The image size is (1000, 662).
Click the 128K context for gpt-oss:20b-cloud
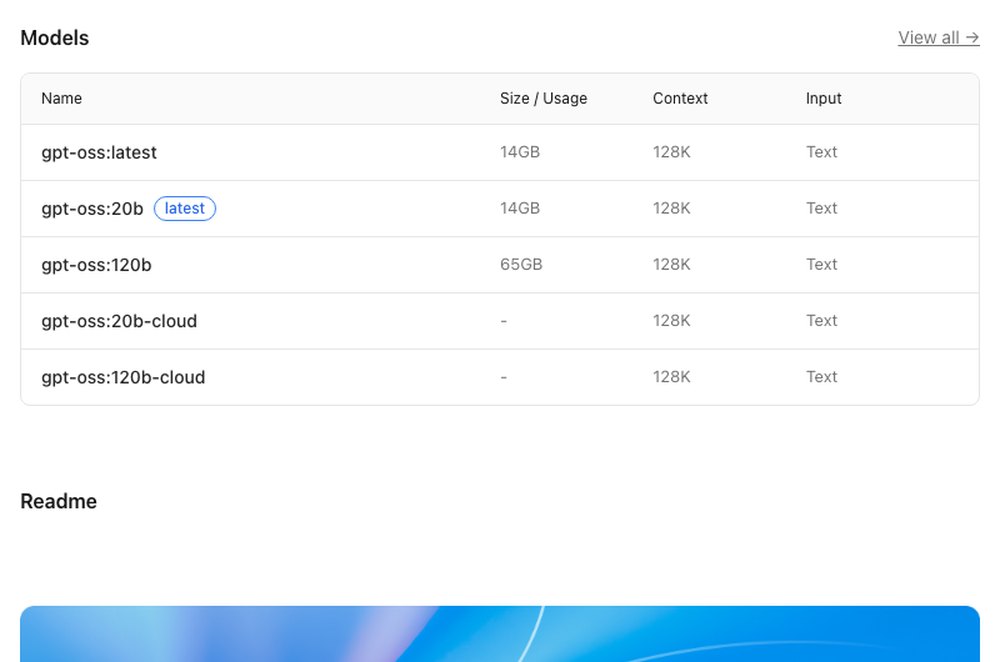coord(672,321)
